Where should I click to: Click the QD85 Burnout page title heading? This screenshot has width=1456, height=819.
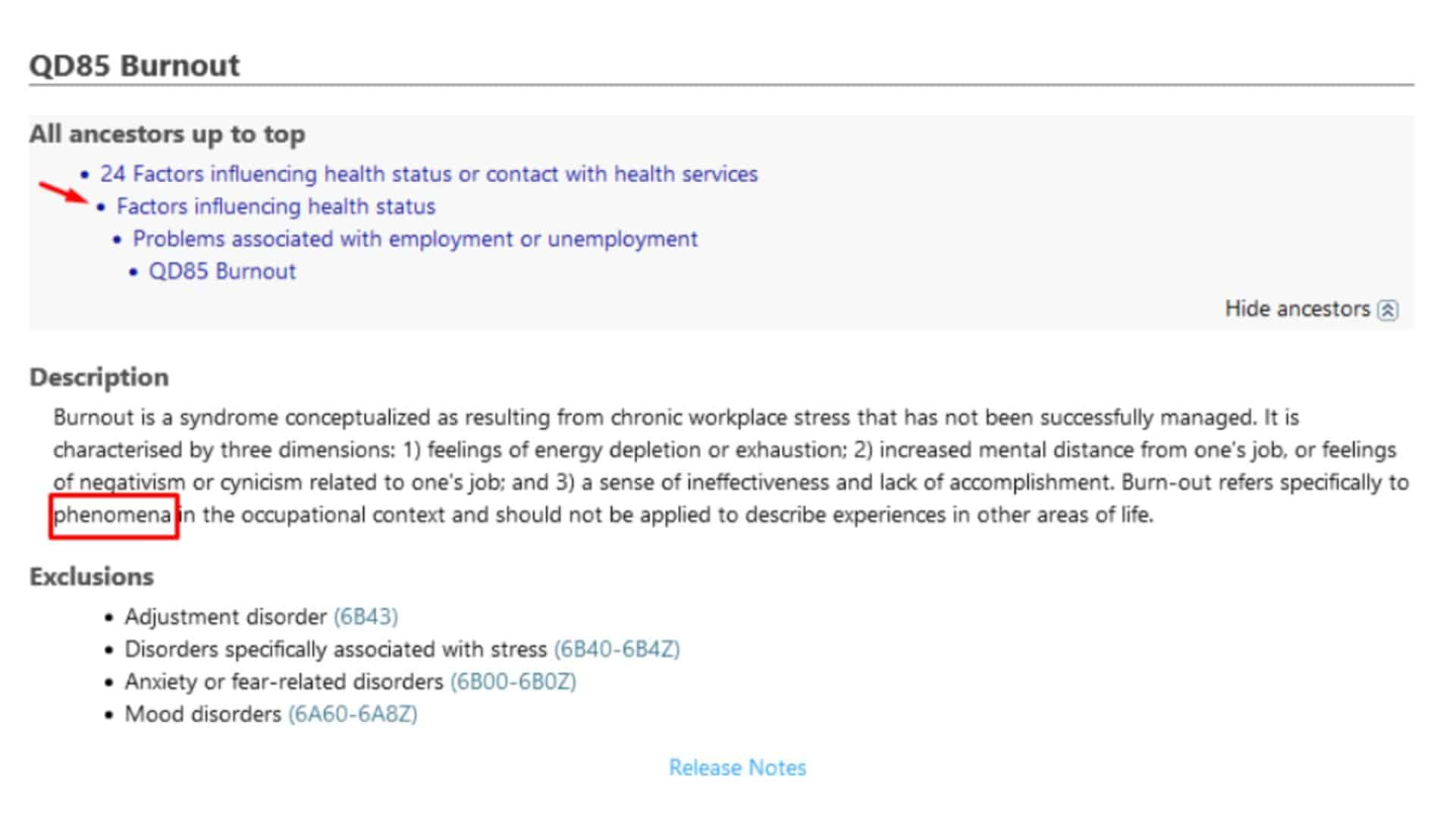(134, 65)
